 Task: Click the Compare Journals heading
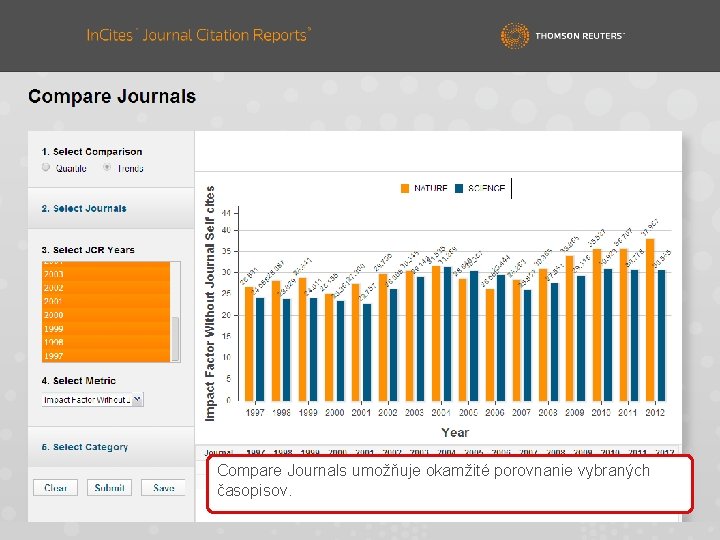coord(112,97)
